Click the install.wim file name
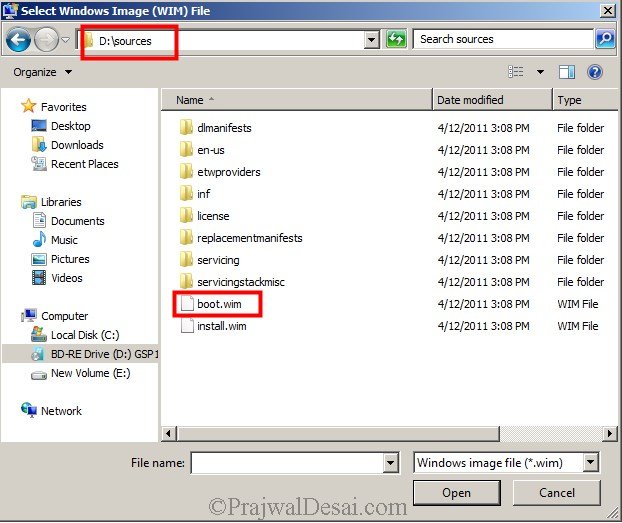The height and width of the screenshot is (523, 622). [221, 326]
